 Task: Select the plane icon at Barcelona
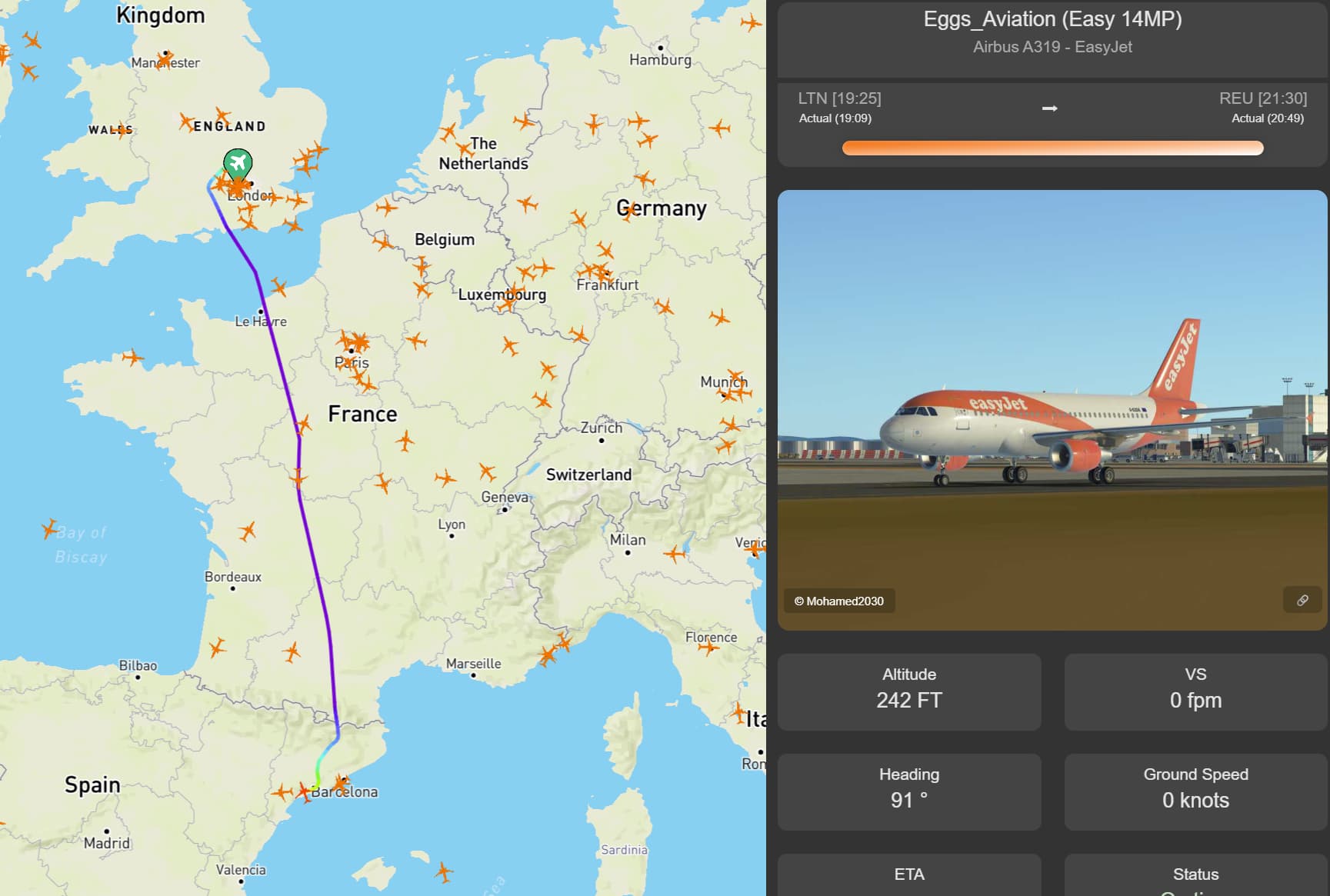341,783
